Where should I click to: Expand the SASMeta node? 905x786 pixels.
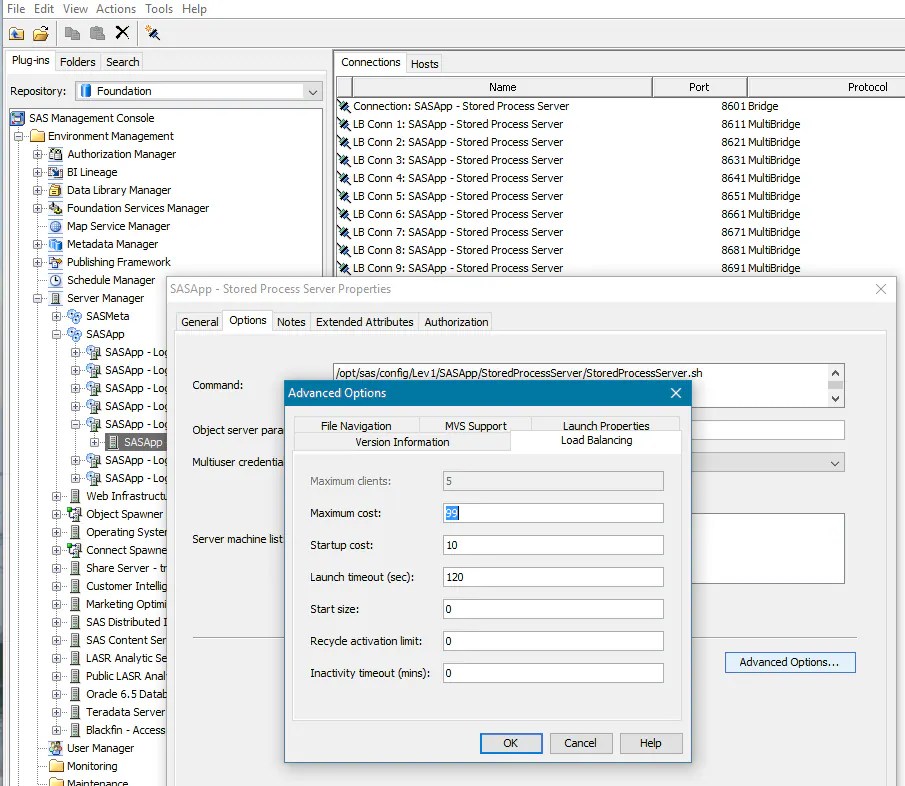(57, 316)
